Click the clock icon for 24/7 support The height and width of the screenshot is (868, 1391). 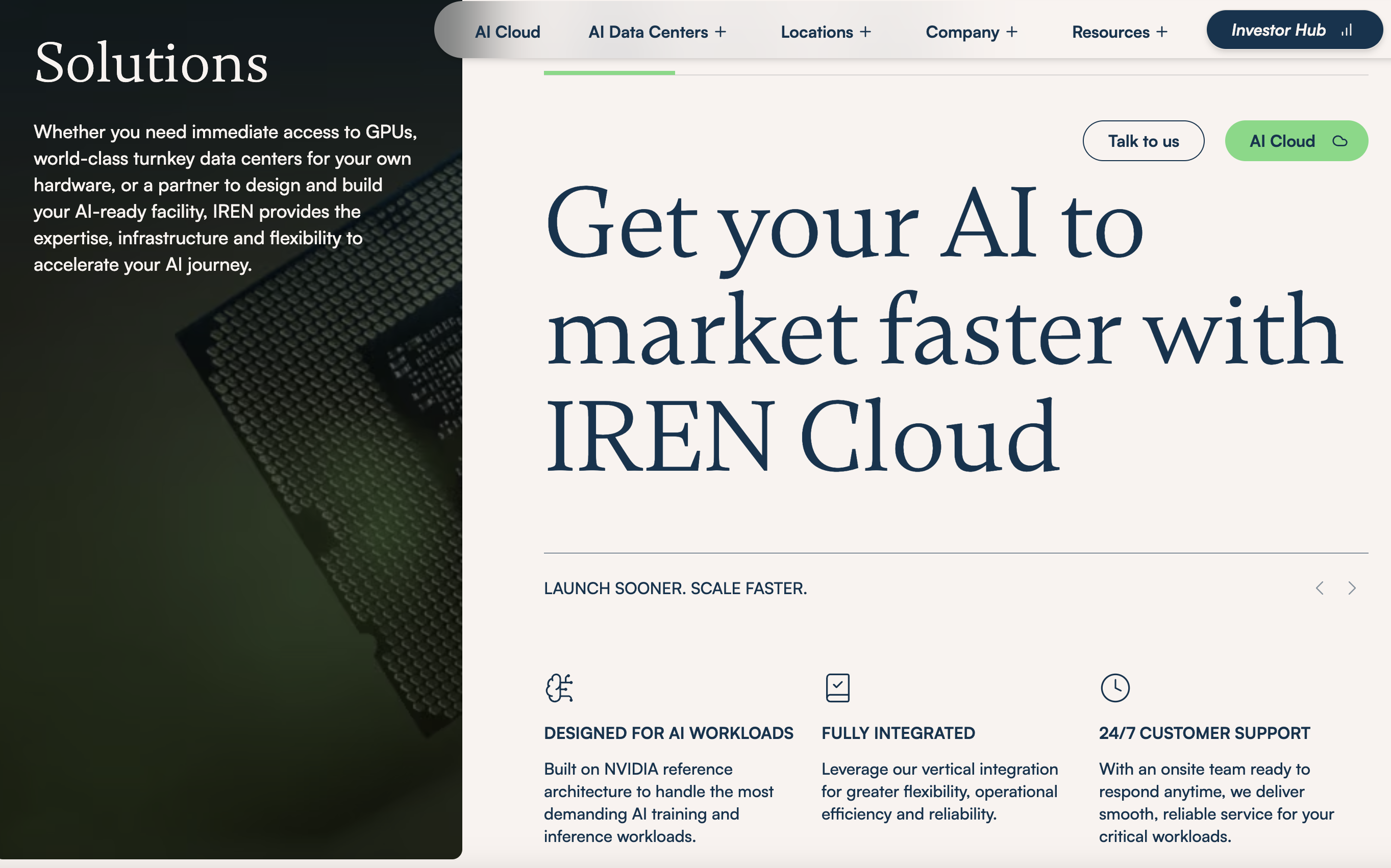pyautogui.click(x=1115, y=688)
